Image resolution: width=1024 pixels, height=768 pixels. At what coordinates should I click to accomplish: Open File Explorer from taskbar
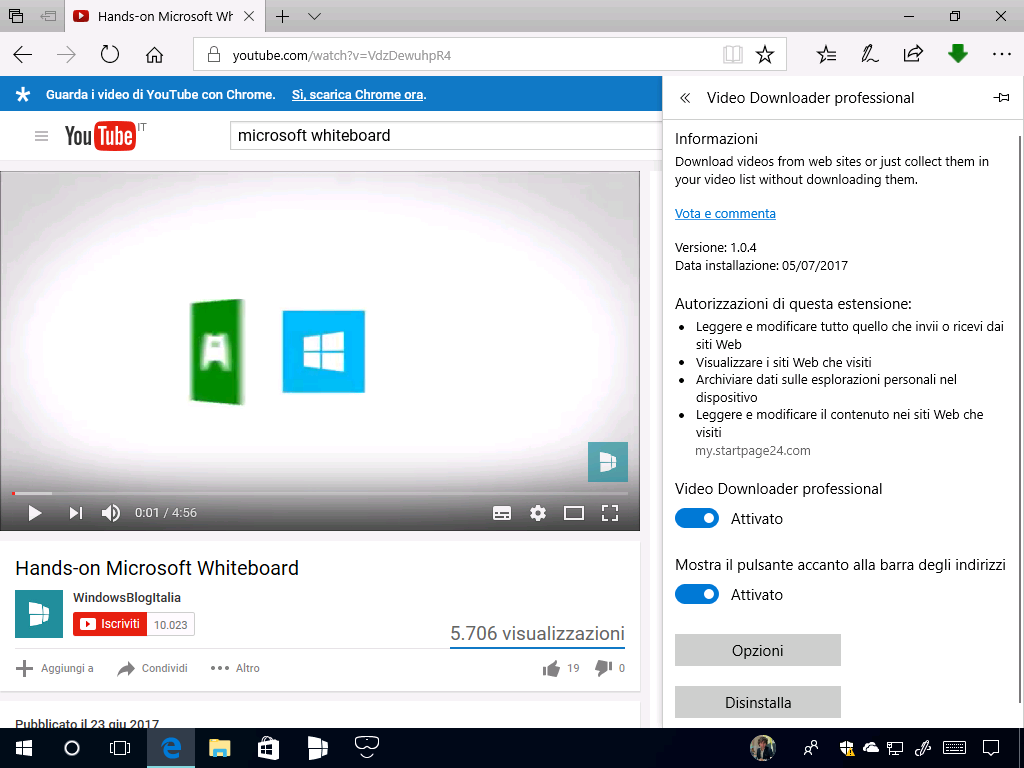(219, 748)
